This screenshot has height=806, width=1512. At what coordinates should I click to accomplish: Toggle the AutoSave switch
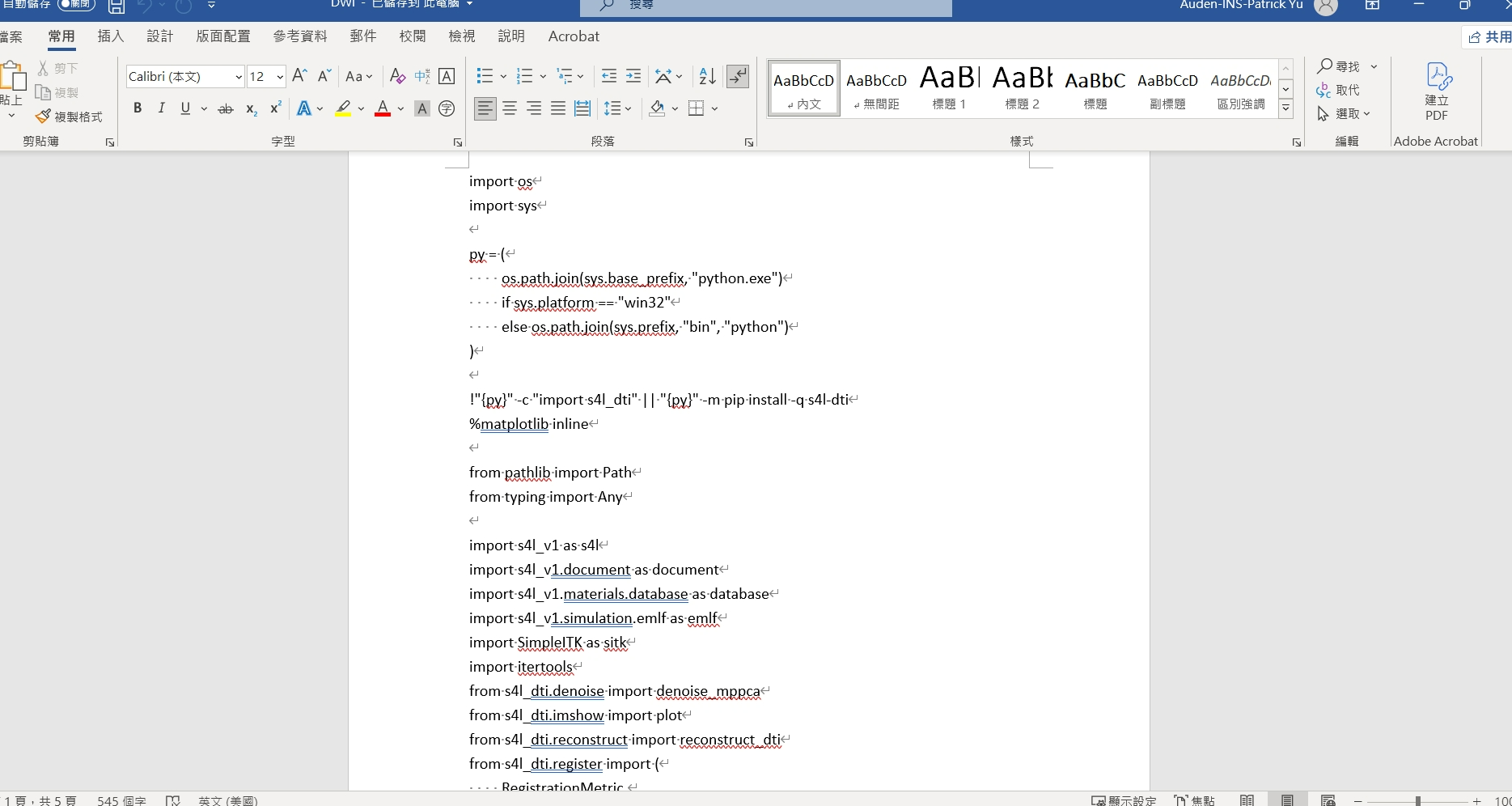tap(76, 5)
